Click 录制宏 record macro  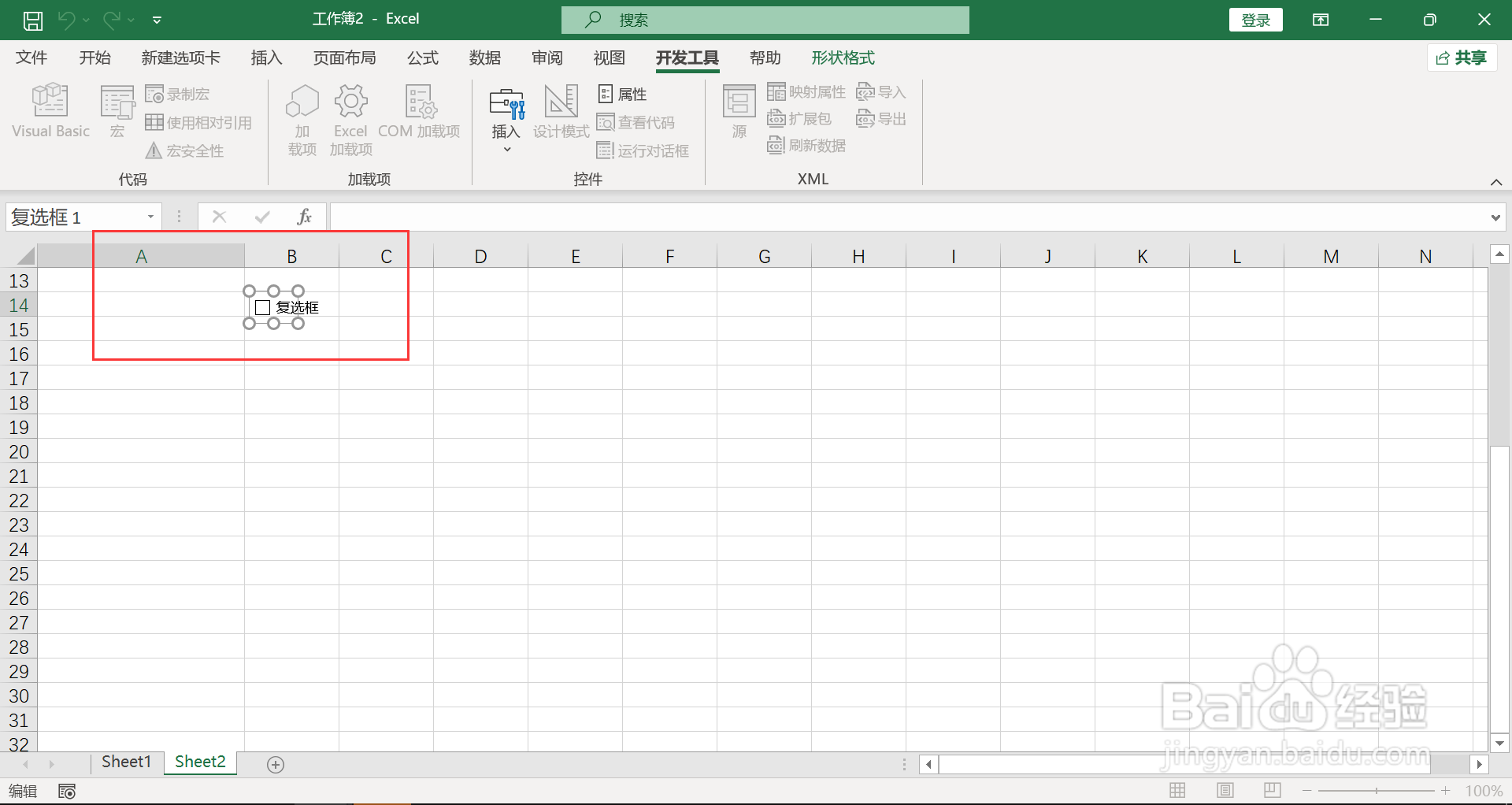[x=178, y=95]
